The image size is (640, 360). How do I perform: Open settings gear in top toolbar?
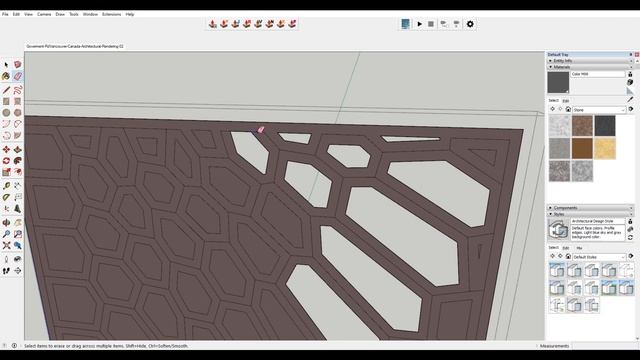pyautogui.click(x=470, y=24)
